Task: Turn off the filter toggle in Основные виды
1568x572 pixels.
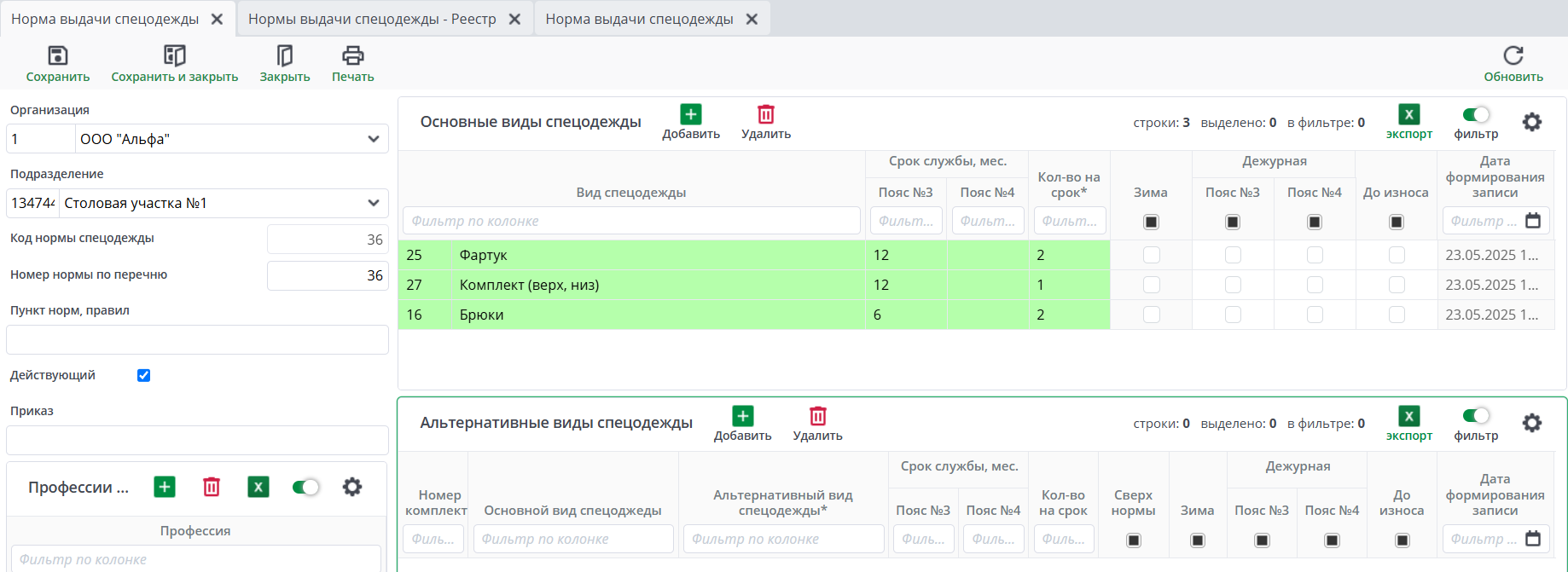Action: (1475, 115)
